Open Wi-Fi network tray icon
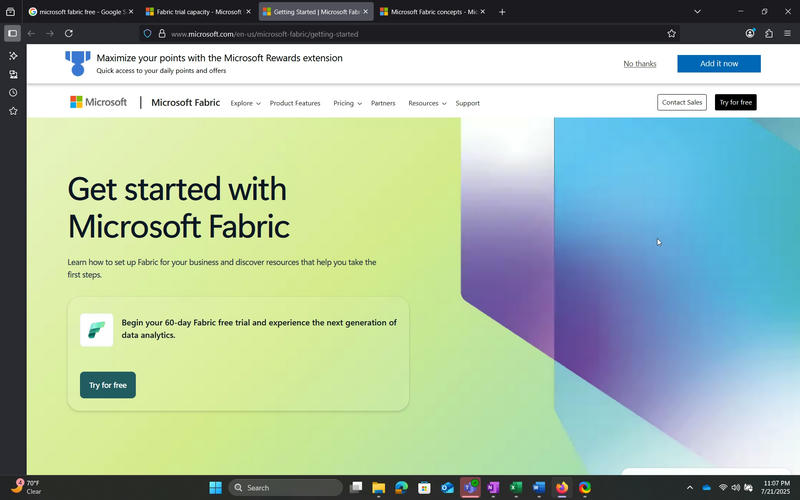Screen dimensions: 800x500 [723, 488]
